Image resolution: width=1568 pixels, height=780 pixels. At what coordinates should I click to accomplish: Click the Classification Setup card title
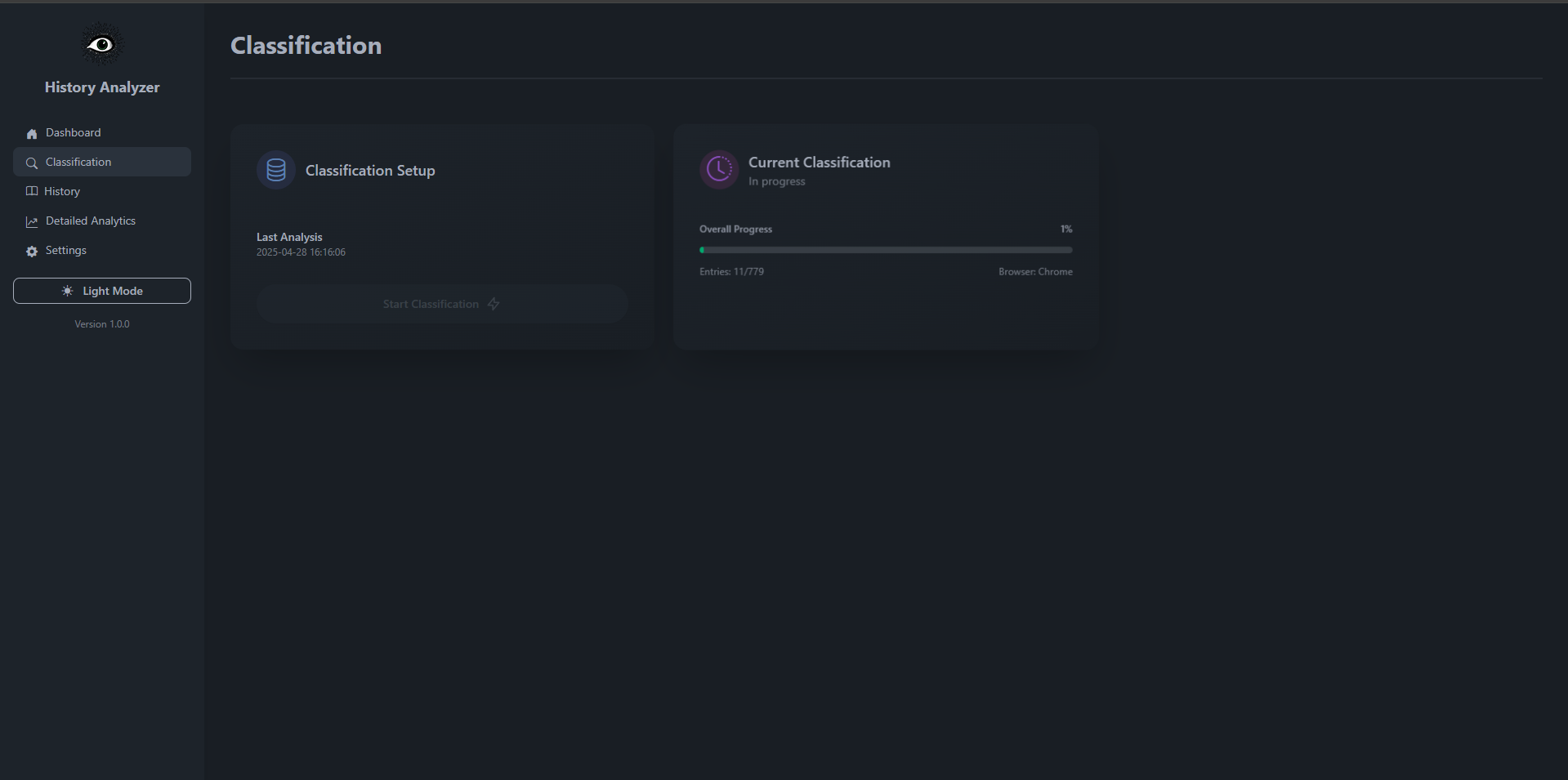coord(370,170)
